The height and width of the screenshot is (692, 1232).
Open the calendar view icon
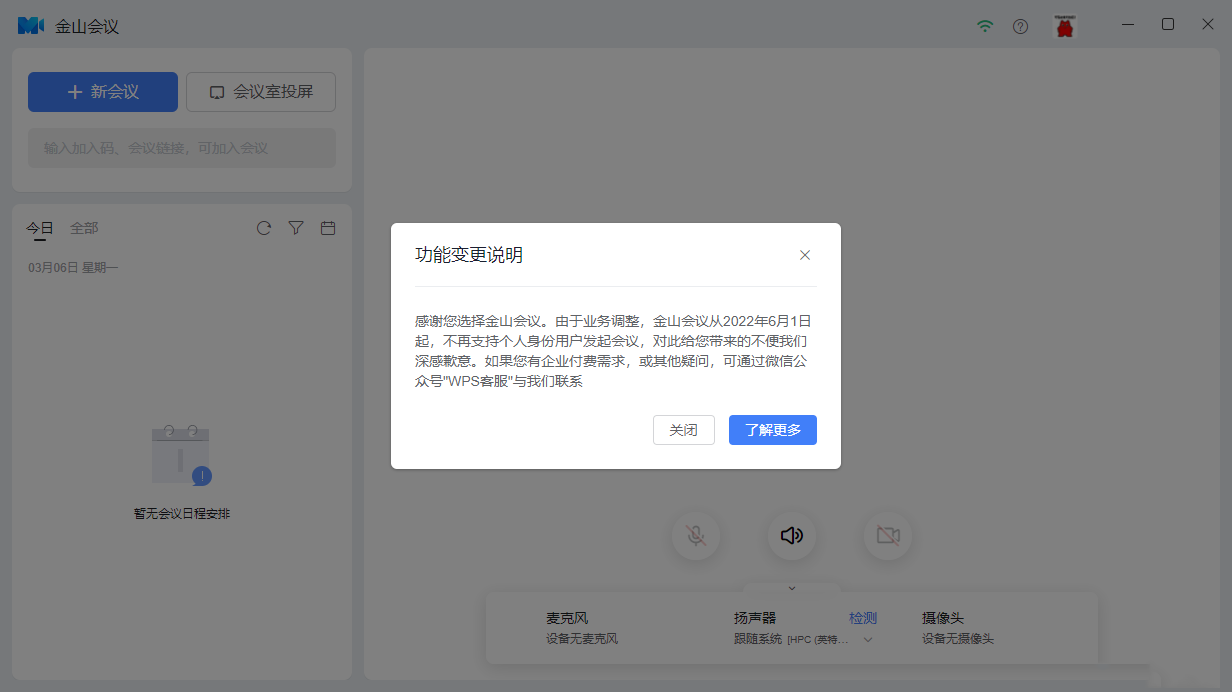(327, 228)
